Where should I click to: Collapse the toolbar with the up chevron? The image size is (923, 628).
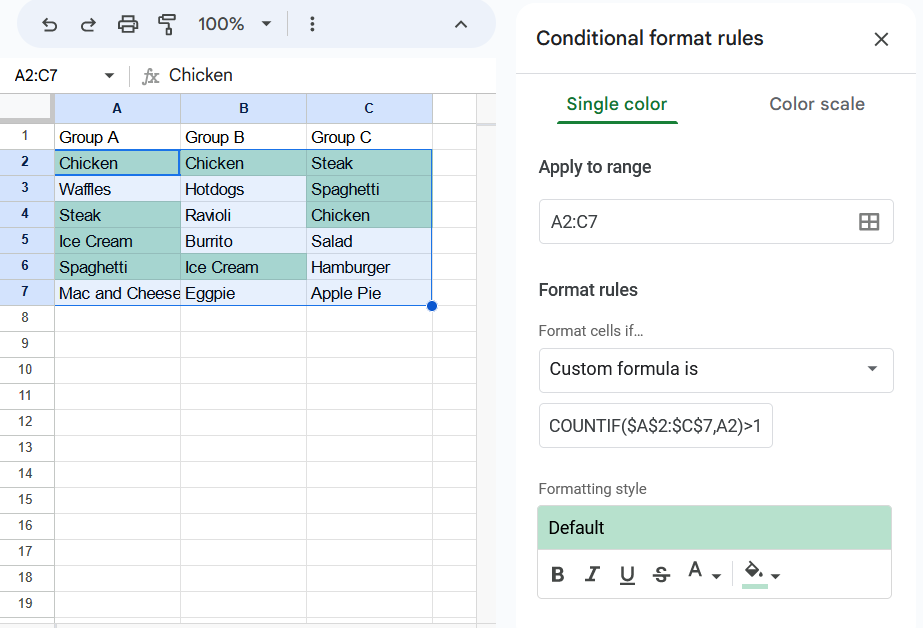[461, 24]
